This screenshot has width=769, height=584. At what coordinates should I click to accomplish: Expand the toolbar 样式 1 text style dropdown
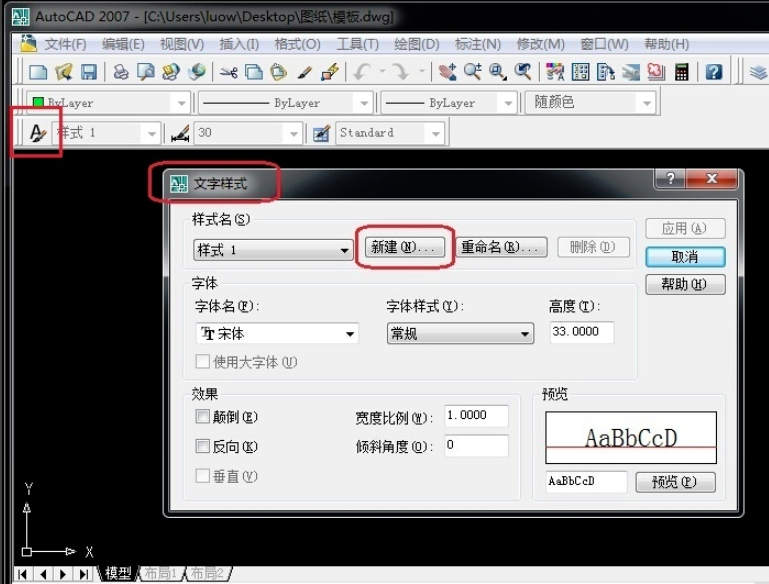pyautogui.click(x=152, y=133)
